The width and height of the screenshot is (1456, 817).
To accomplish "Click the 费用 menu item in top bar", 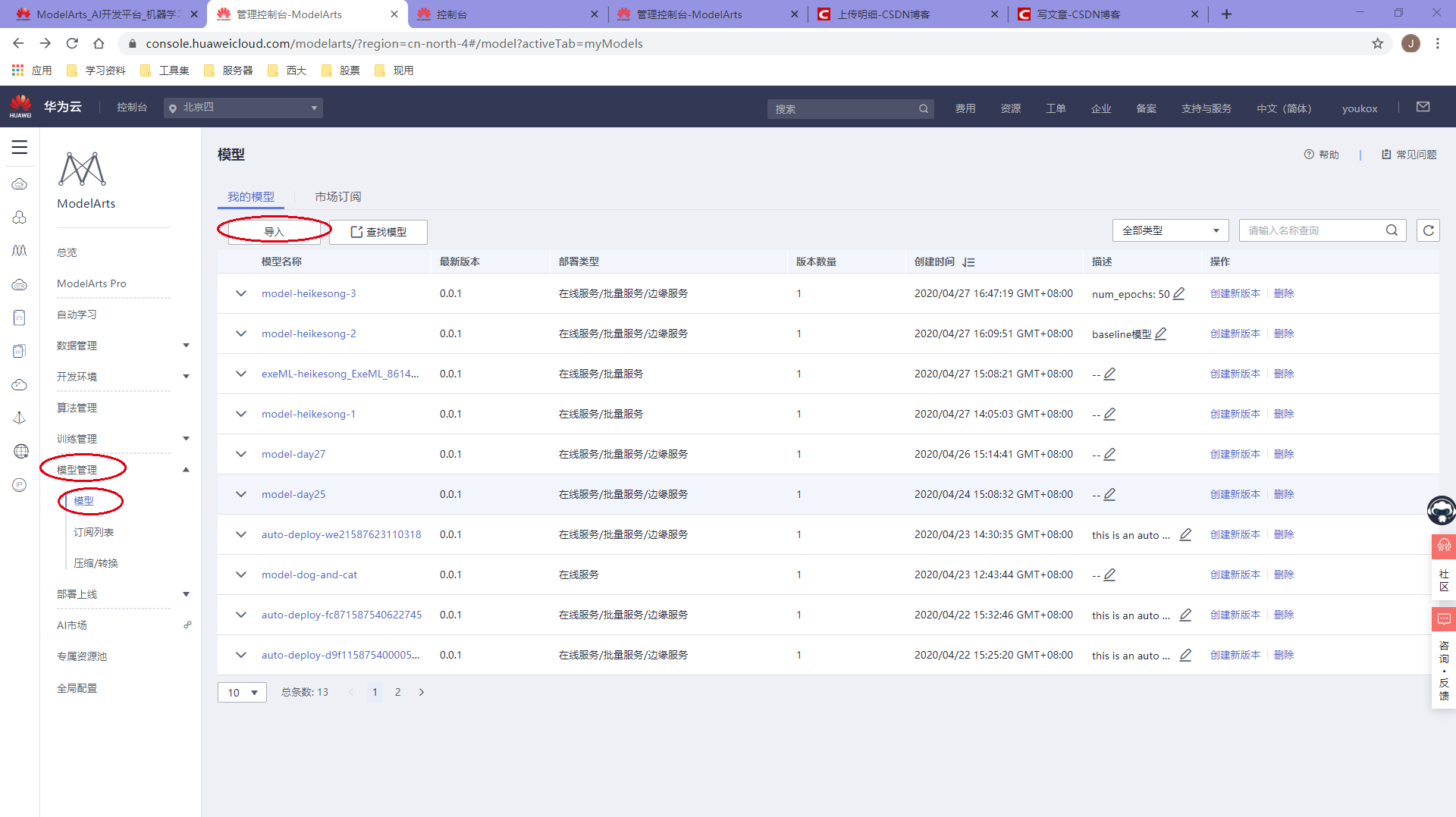I will [965, 108].
